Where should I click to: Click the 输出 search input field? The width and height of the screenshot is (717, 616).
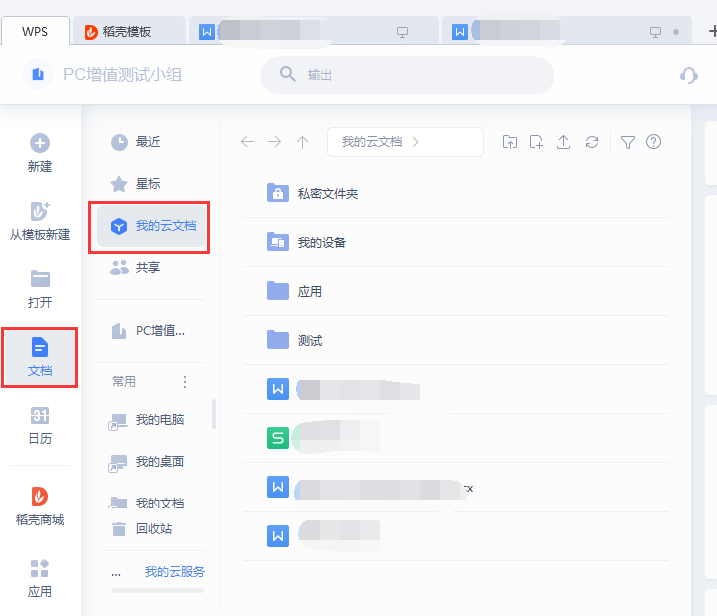click(408, 75)
